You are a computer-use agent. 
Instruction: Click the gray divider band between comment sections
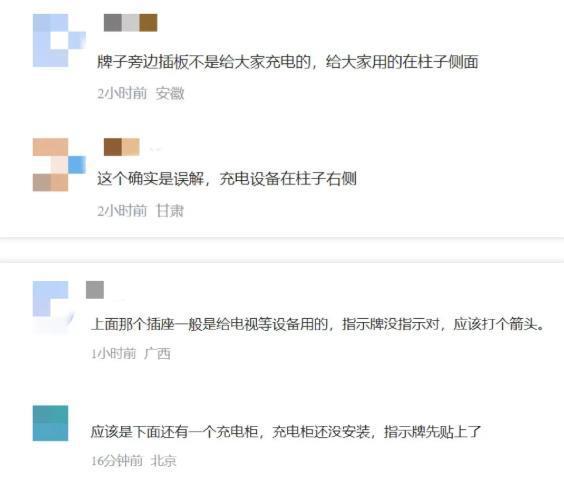282,250
